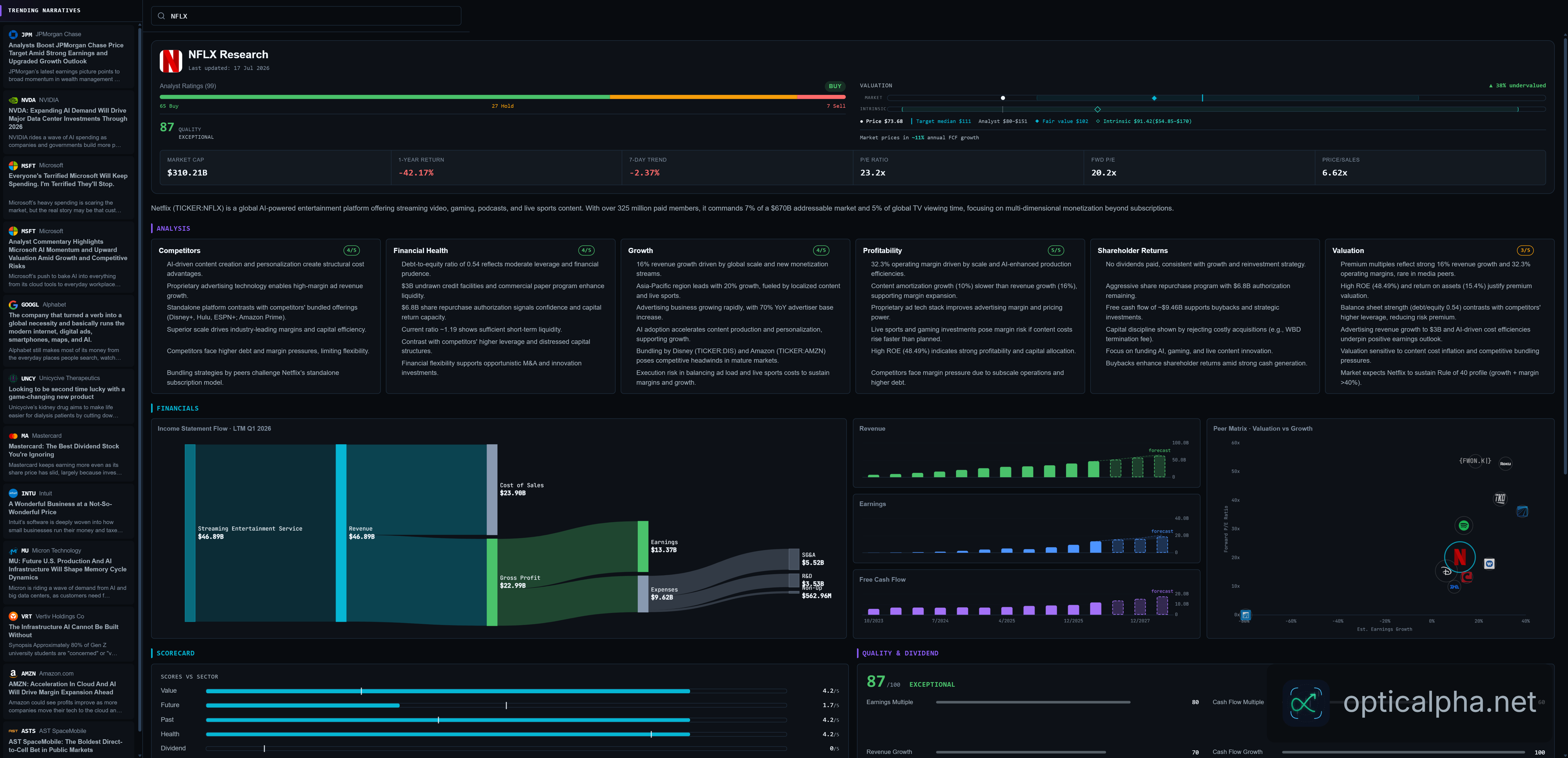Click the Market Cap $310.21B card

(x=275, y=167)
